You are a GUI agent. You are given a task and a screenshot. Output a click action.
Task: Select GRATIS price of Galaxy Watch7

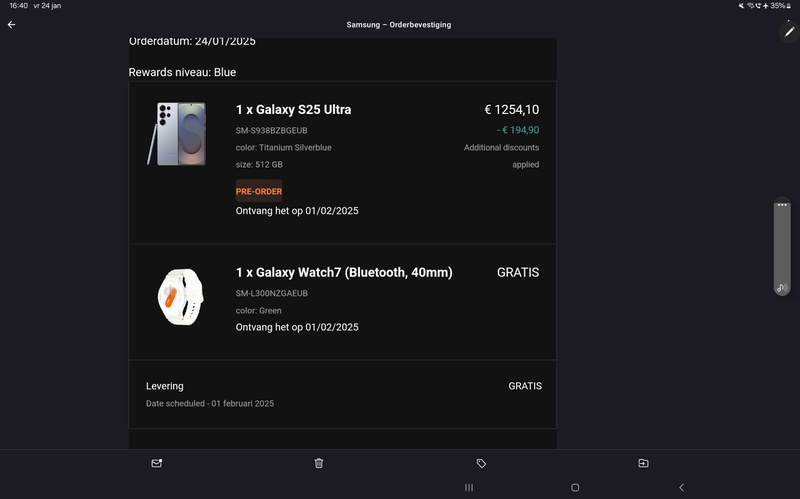(x=518, y=272)
